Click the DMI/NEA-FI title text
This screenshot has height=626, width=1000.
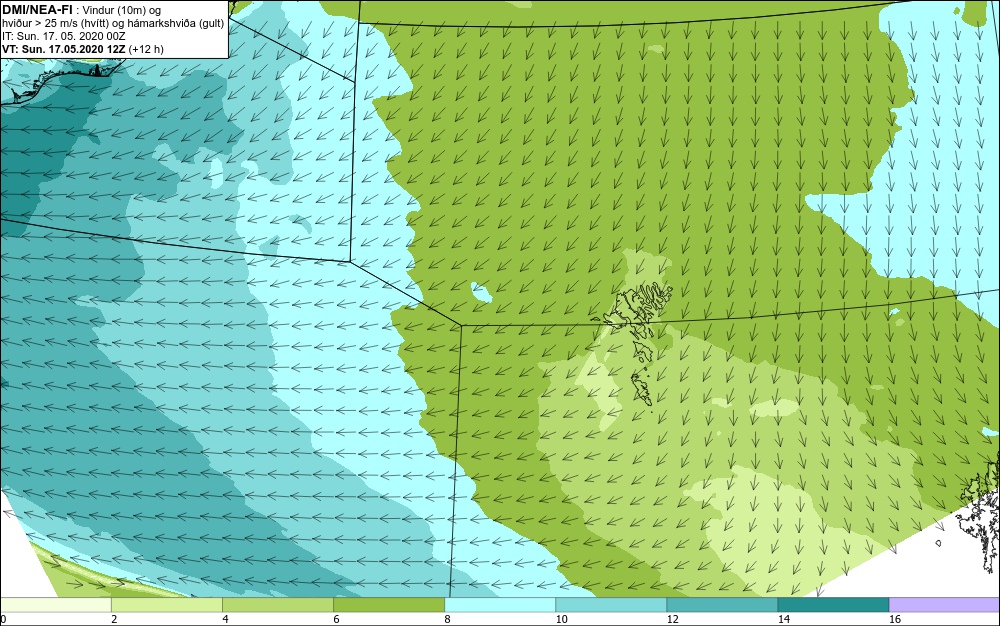pyautogui.click(x=38, y=9)
